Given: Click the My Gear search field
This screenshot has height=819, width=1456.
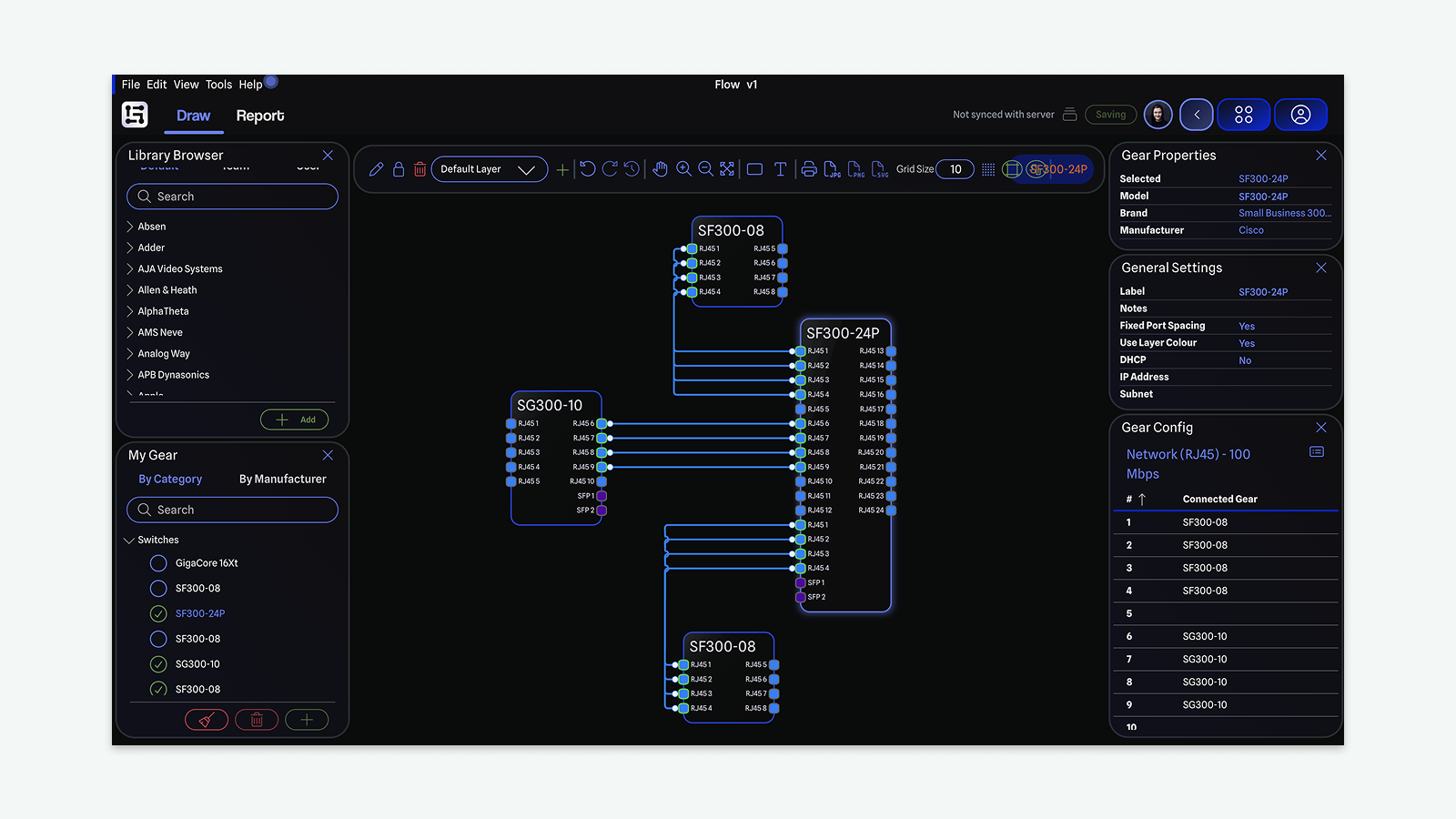Looking at the screenshot, I should coord(232,510).
